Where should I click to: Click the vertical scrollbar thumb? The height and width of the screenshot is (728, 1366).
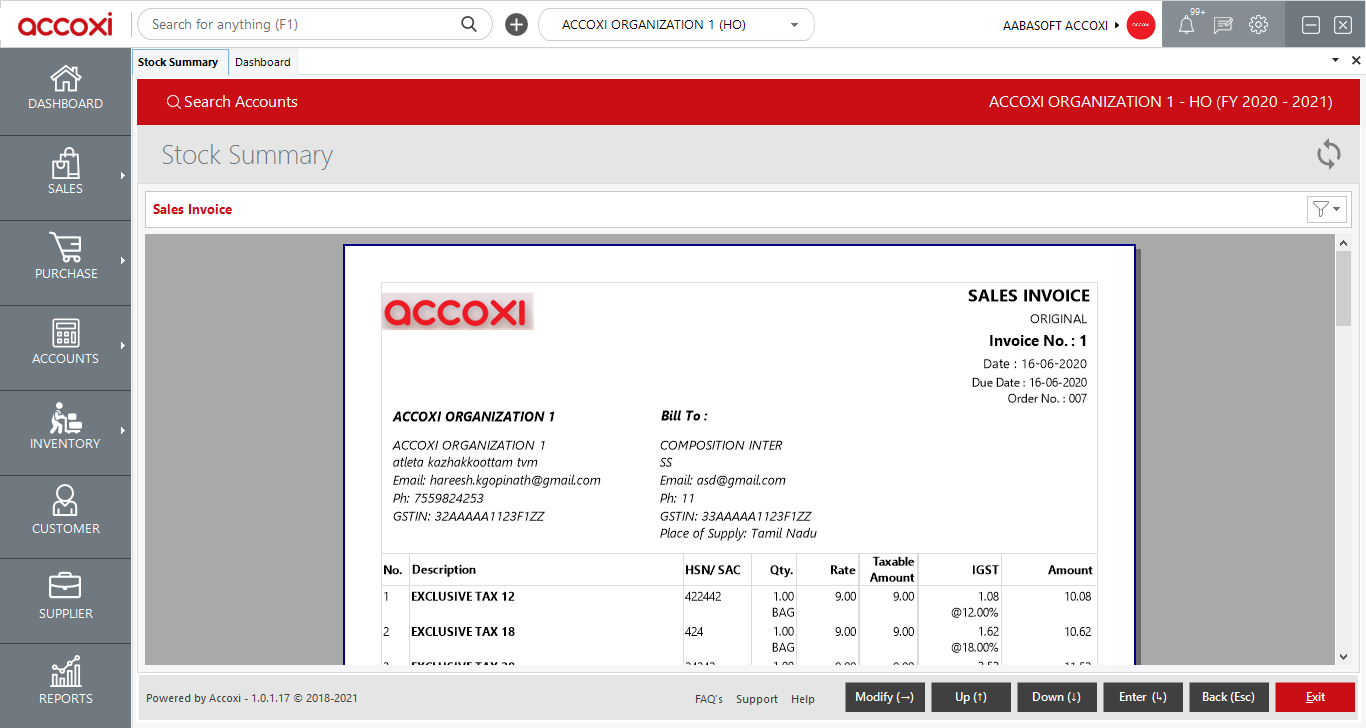click(x=1343, y=288)
